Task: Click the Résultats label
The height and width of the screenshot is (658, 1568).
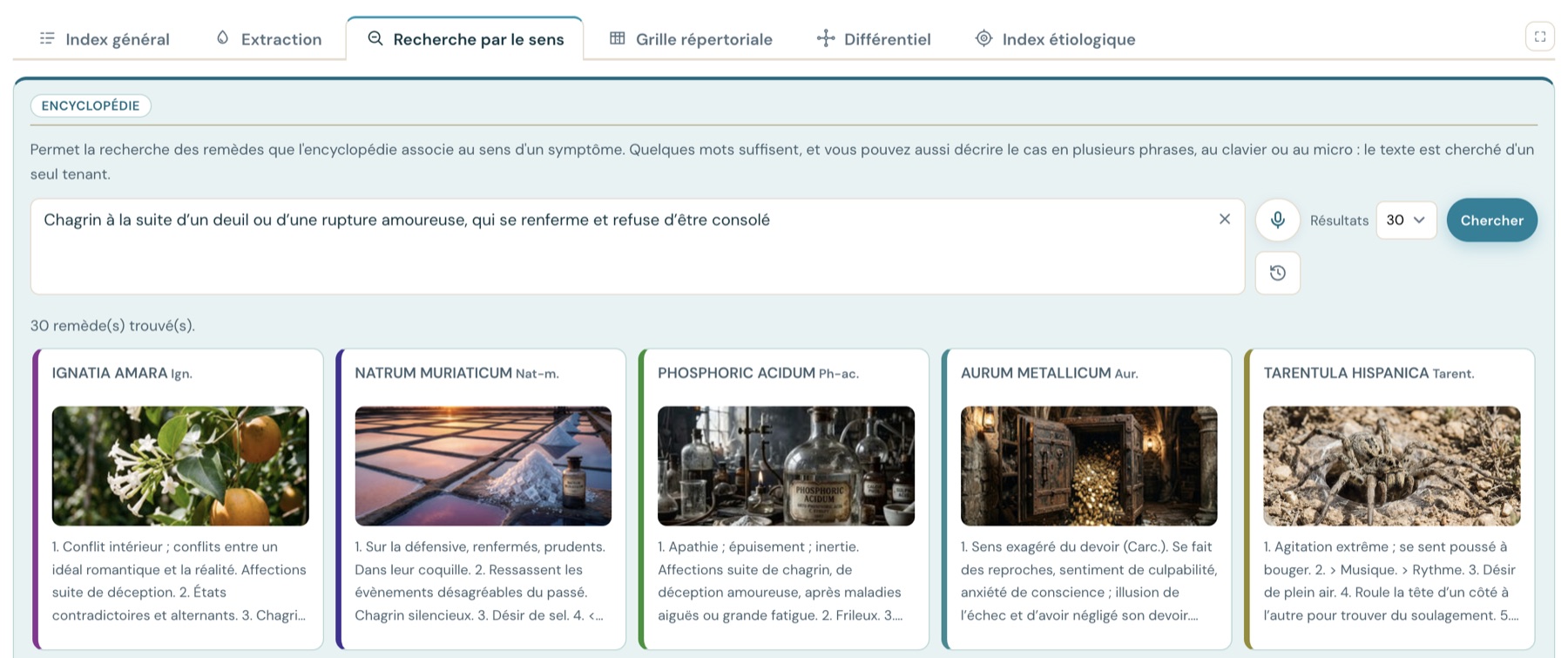Action: pos(1339,220)
